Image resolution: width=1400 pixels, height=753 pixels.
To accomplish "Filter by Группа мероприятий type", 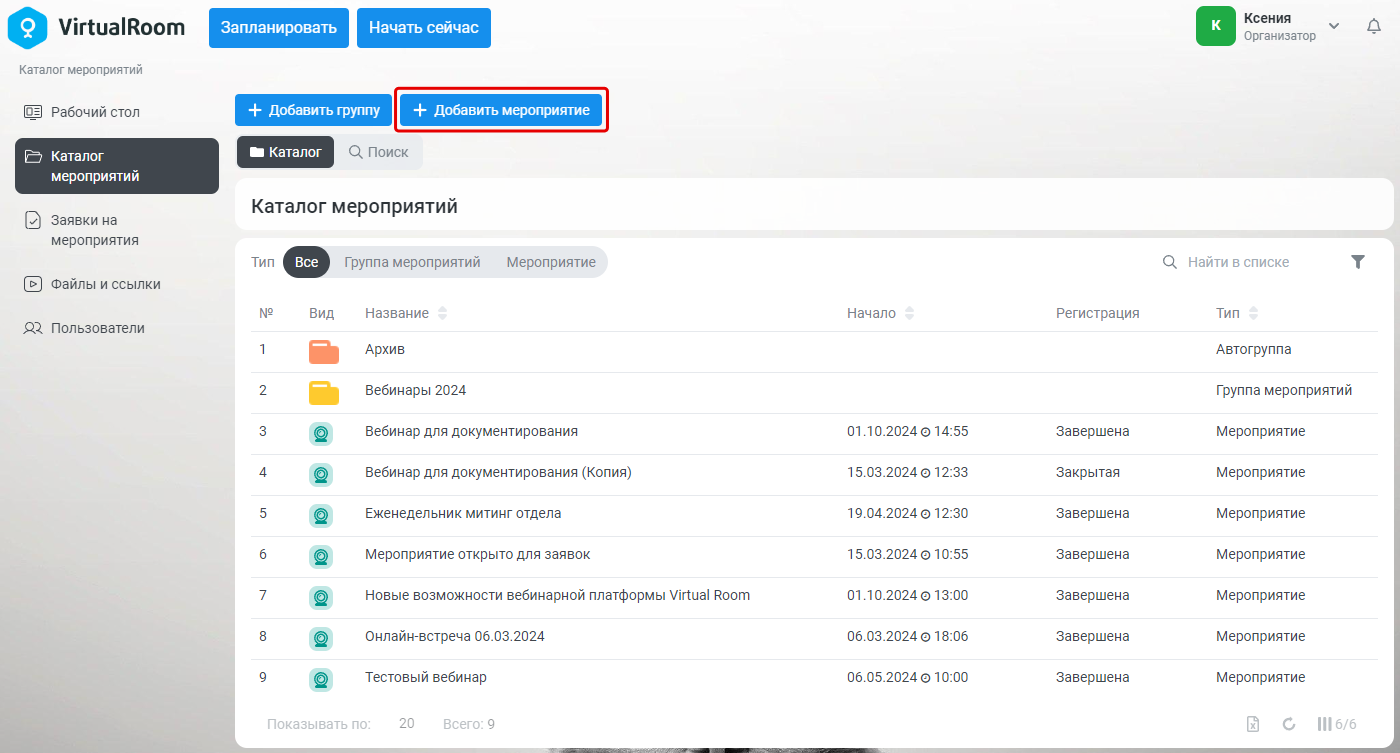I will pyautogui.click(x=412, y=262).
